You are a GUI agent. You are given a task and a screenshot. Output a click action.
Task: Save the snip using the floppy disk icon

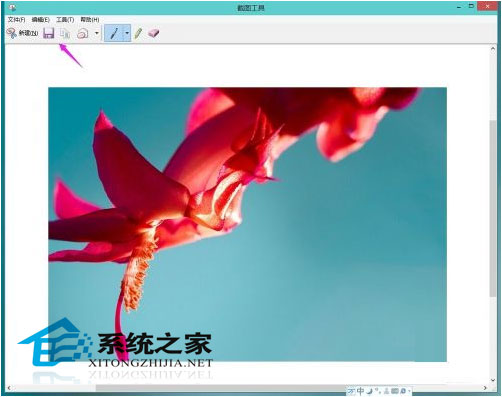pyautogui.click(x=49, y=33)
